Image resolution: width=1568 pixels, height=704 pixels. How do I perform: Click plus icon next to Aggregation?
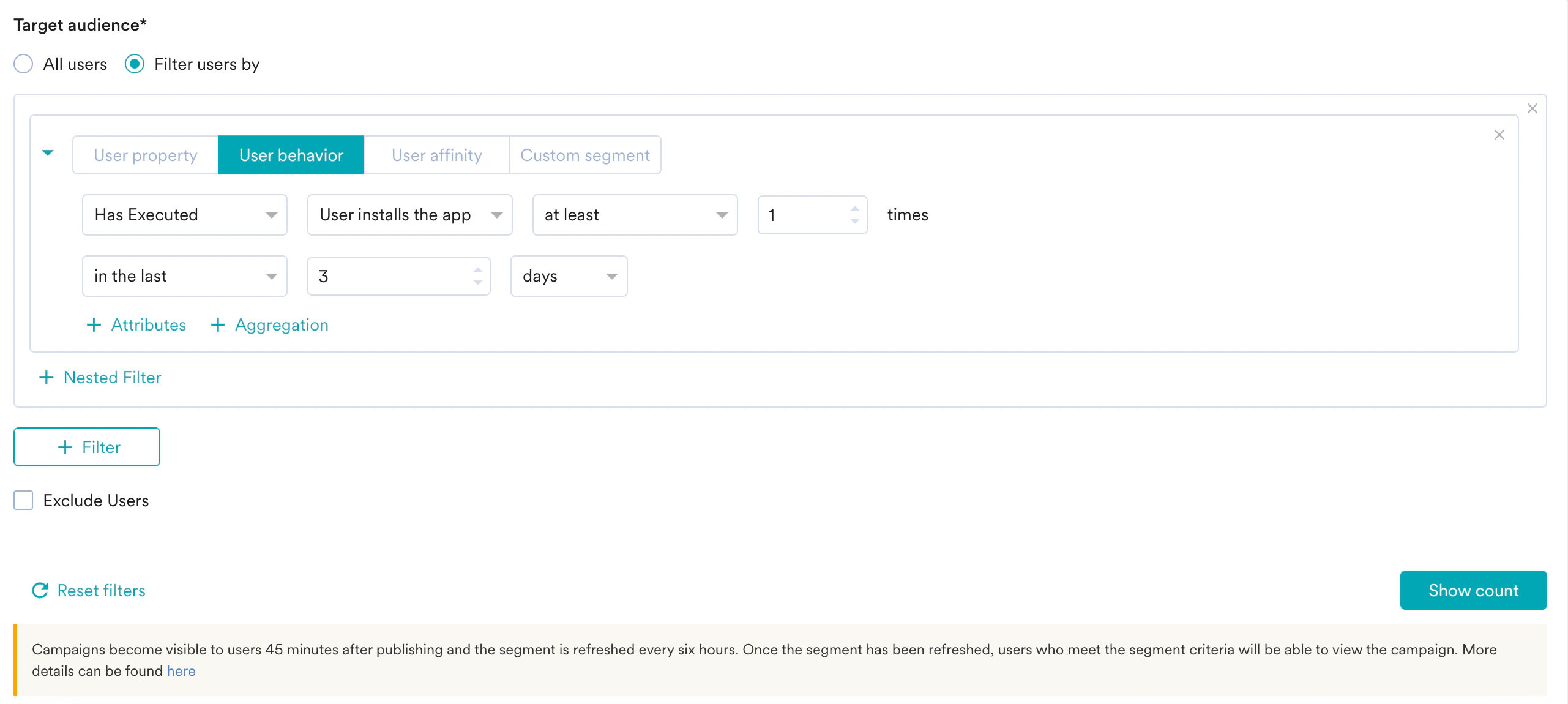[218, 324]
